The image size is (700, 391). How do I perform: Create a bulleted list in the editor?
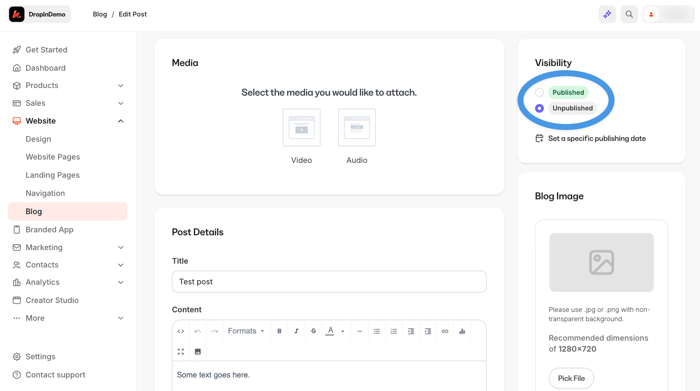377,331
